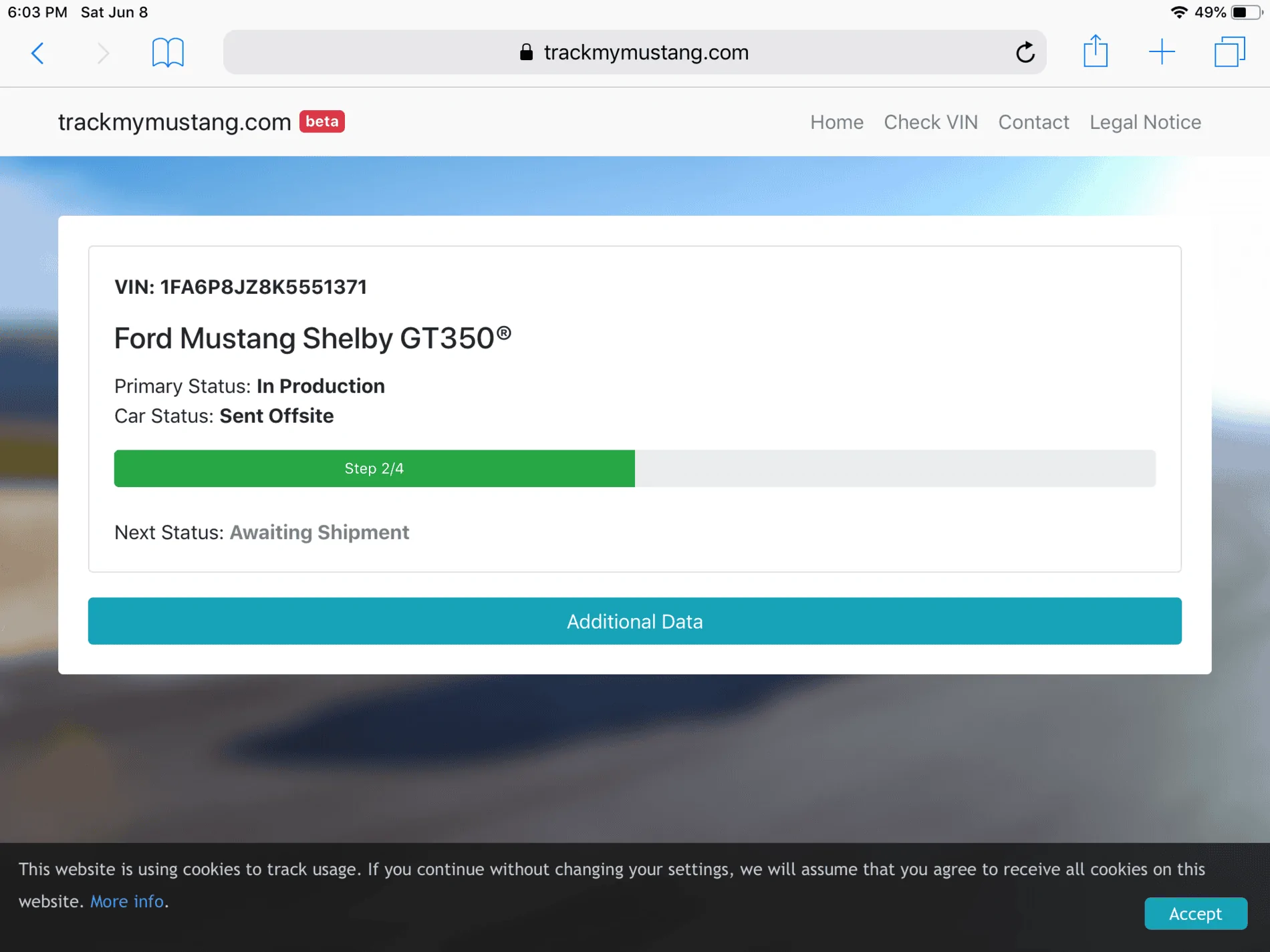1270x952 pixels.
Task: Tap the 49% battery percentage
Action: pyautogui.click(x=1210, y=12)
